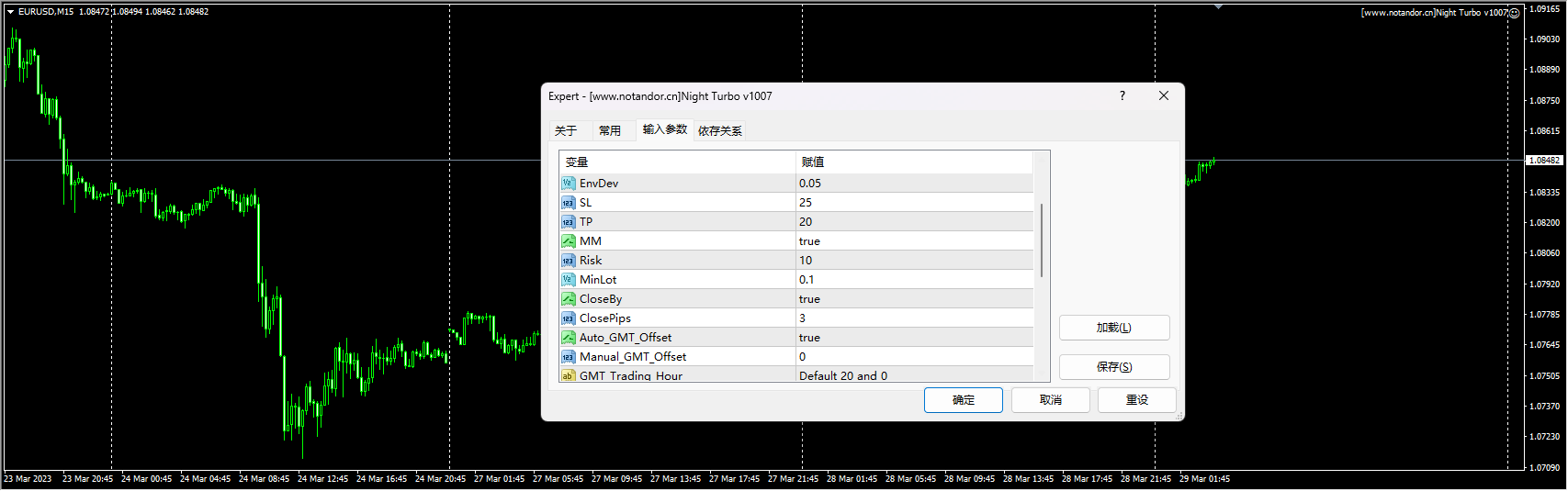
Task: Open the EURUSD,M15 chart arrow at top-left
Action: click(10, 12)
